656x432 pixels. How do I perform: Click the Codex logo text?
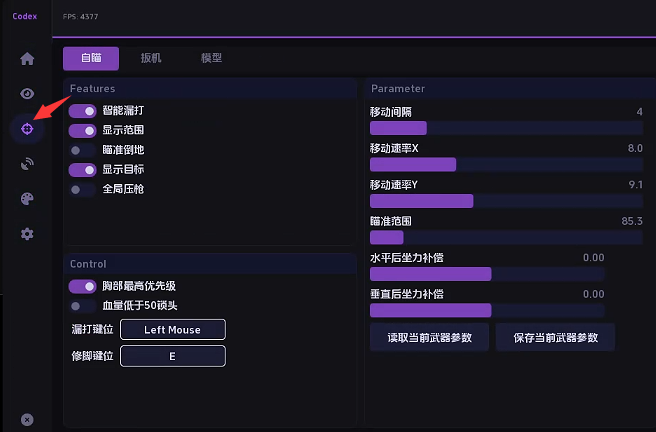[25, 16]
